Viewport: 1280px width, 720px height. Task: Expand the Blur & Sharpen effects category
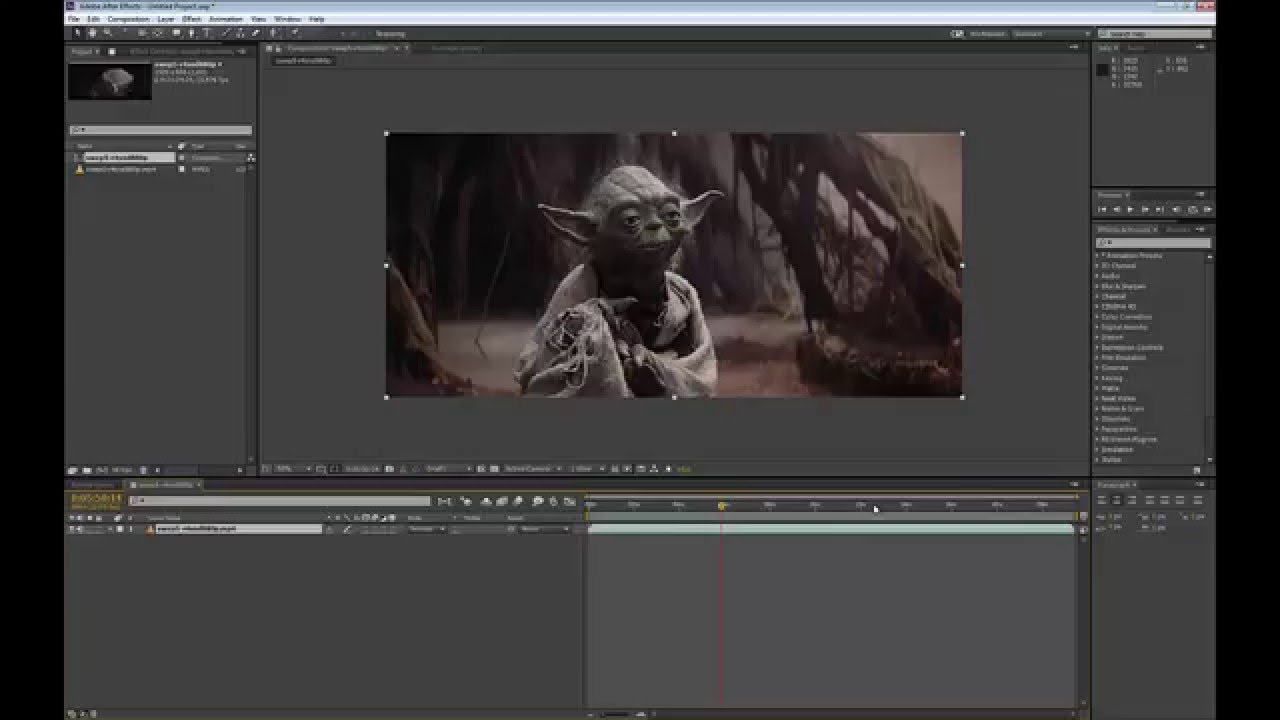pyautogui.click(x=1097, y=286)
